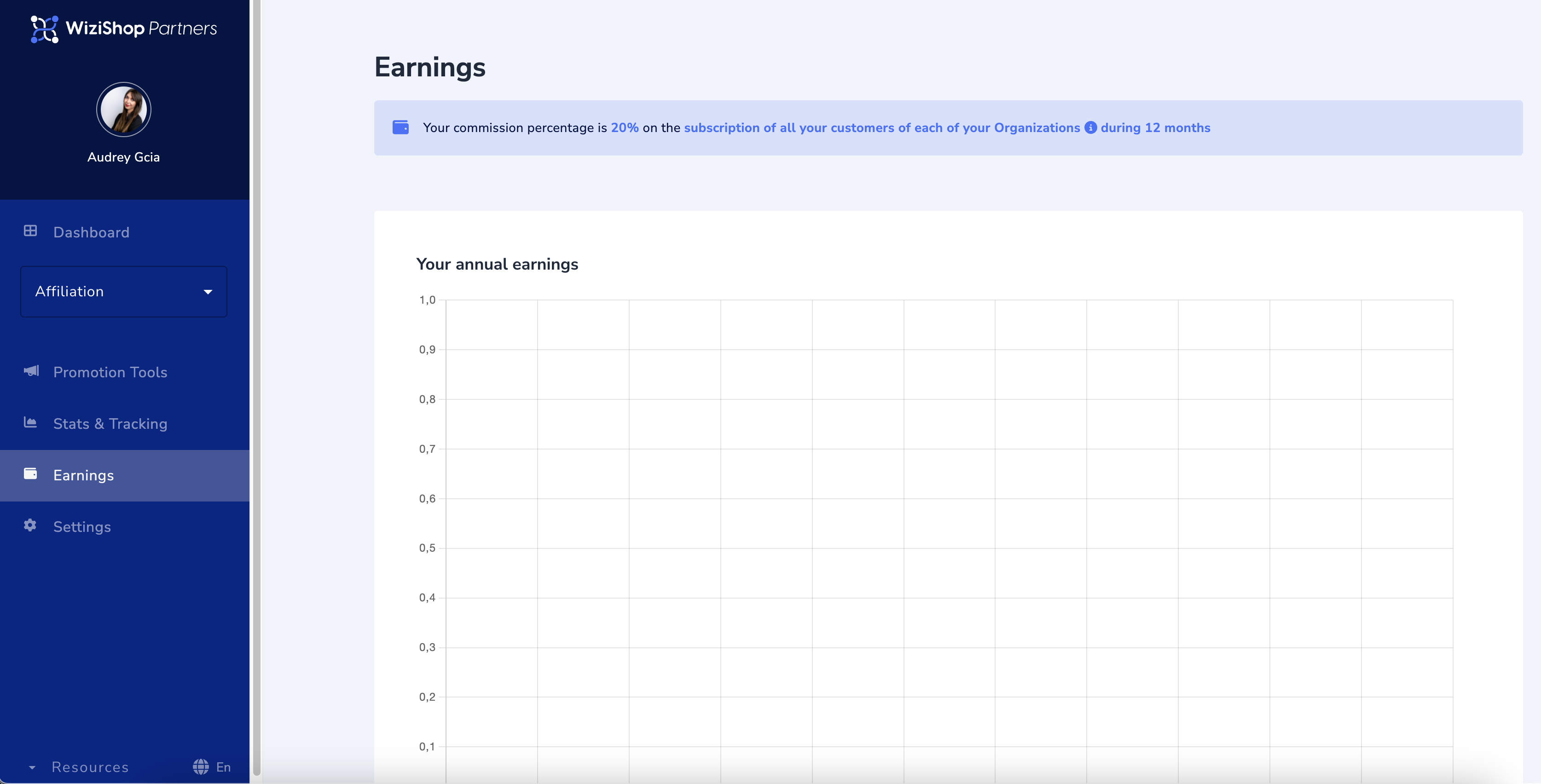Click the 0,5 axis label
Screen dimensions: 1541x784
[x=427, y=548]
